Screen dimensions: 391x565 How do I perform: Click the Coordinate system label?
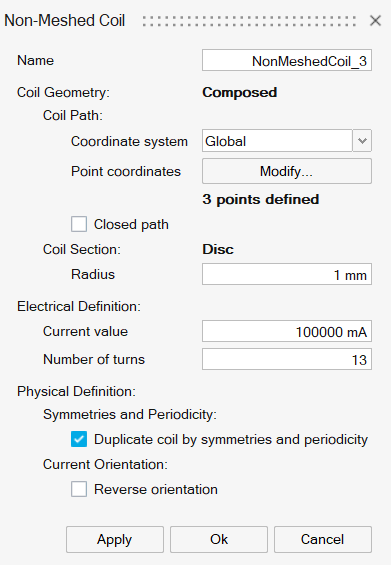129,141
